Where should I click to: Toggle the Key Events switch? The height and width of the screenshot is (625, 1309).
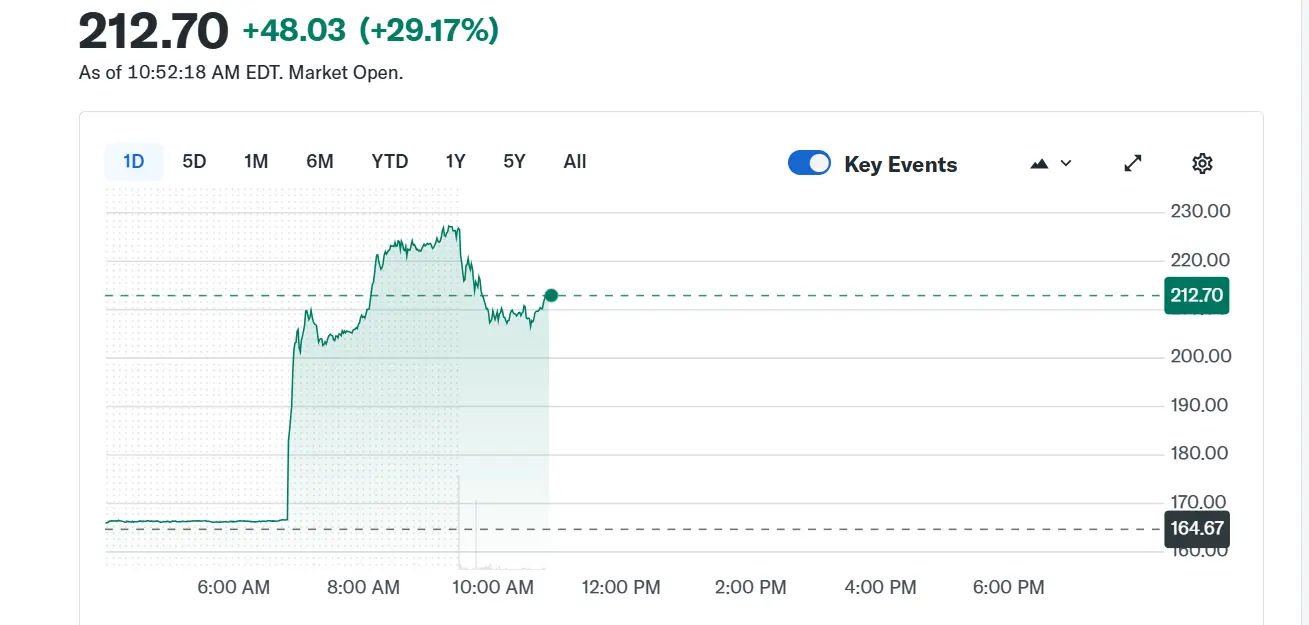809,164
